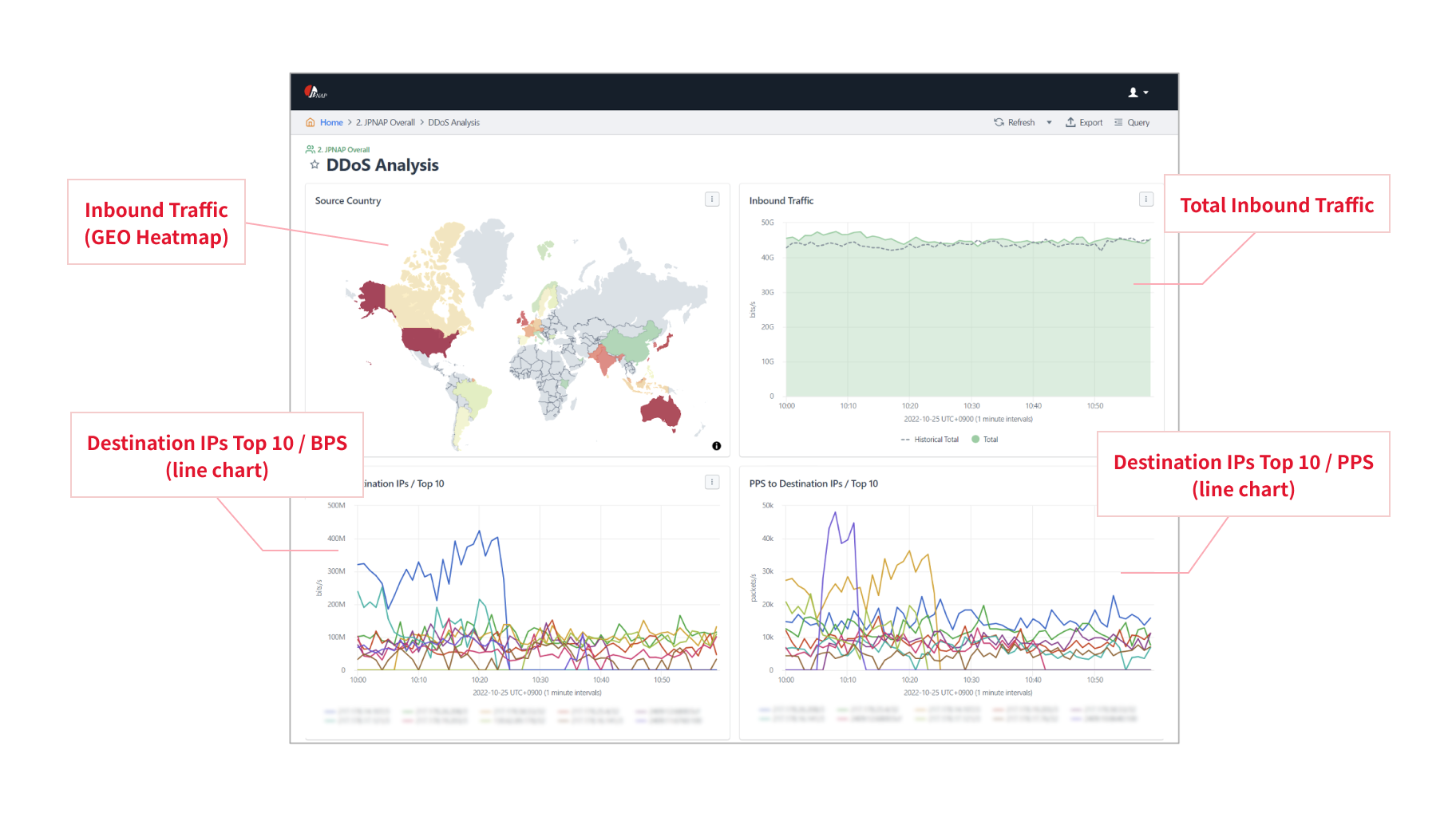The width and height of the screenshot is (1456, 825).
Task: Click the map info icon
Action: click(x=716, y=446)
